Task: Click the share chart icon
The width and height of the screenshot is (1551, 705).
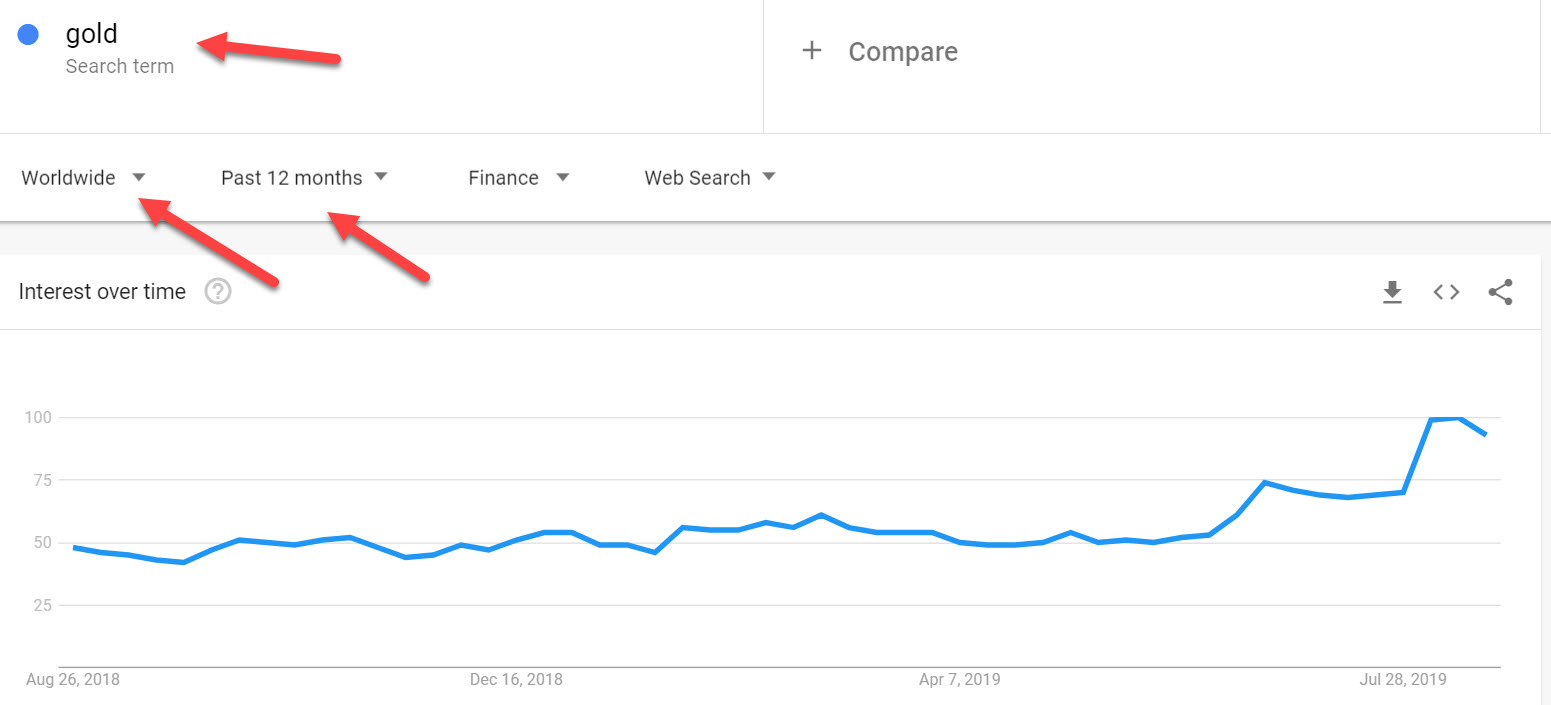Action: (x=1500, y=292)
